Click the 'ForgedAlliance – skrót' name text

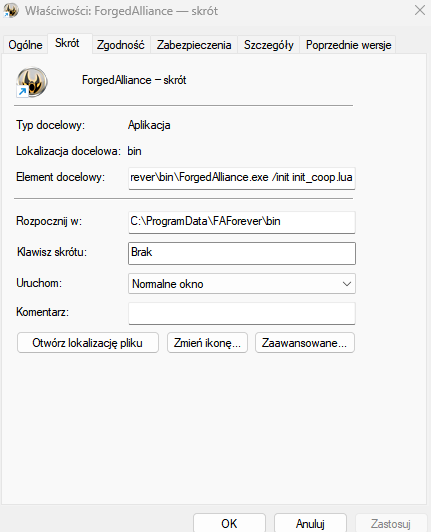[x=134, y=80]
